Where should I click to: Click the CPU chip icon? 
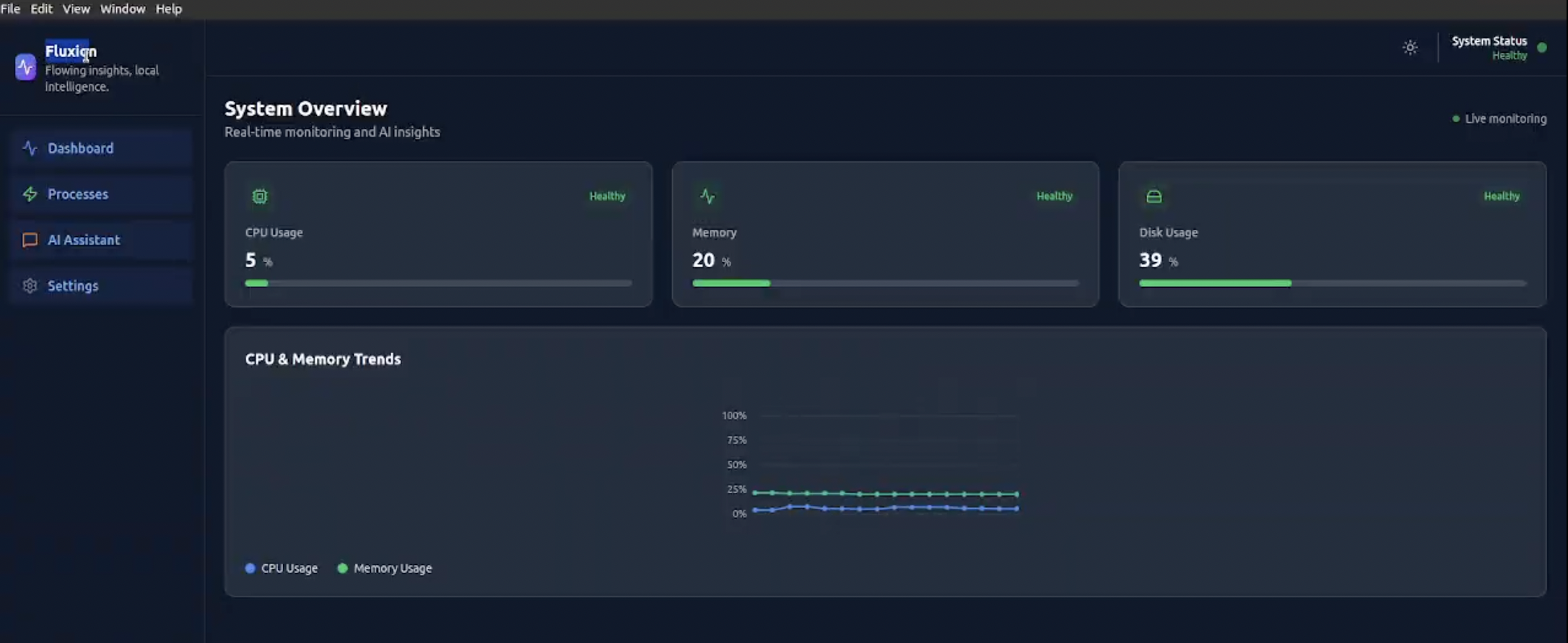tap(260, 197)
